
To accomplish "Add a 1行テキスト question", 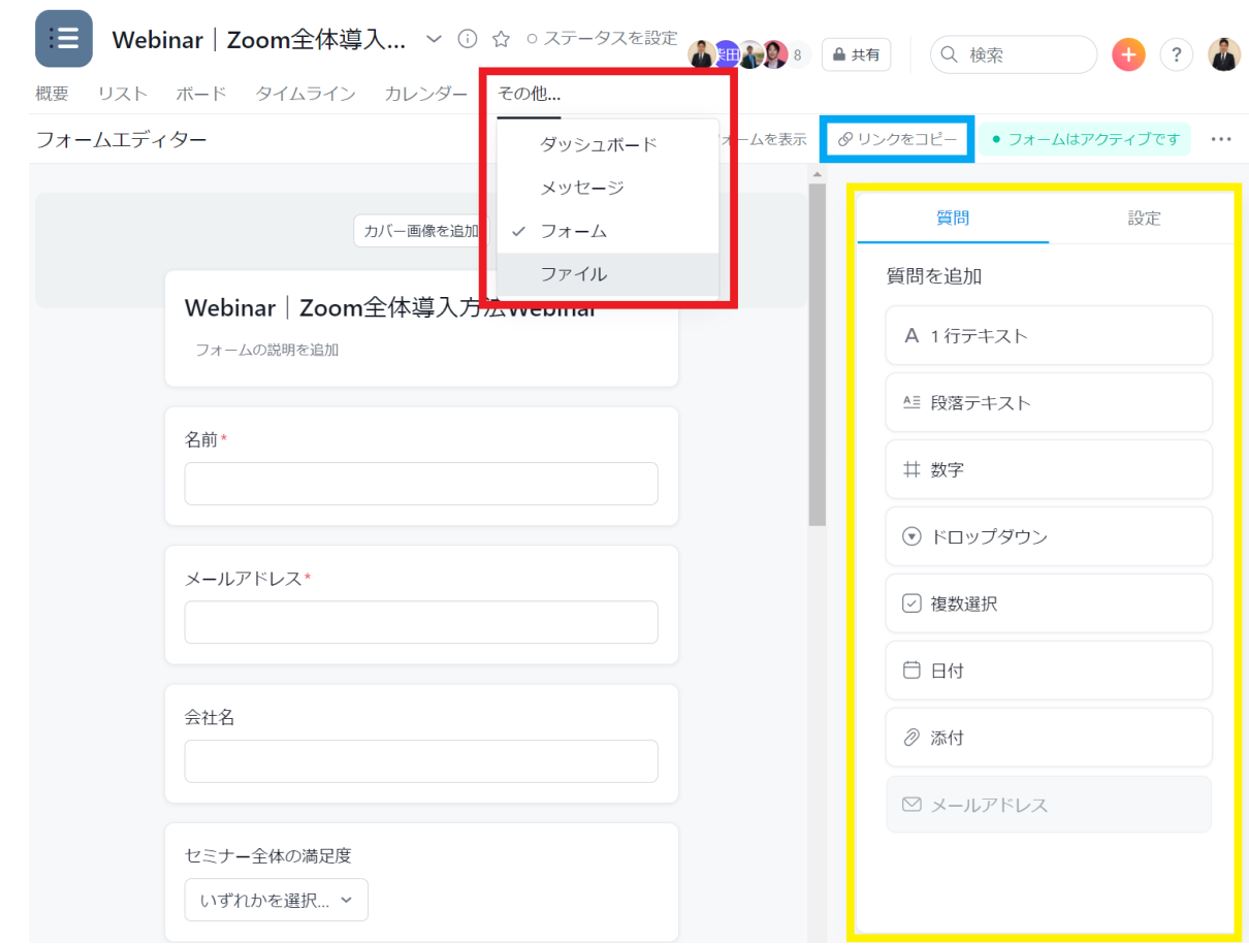I will tap(1049, 335).
